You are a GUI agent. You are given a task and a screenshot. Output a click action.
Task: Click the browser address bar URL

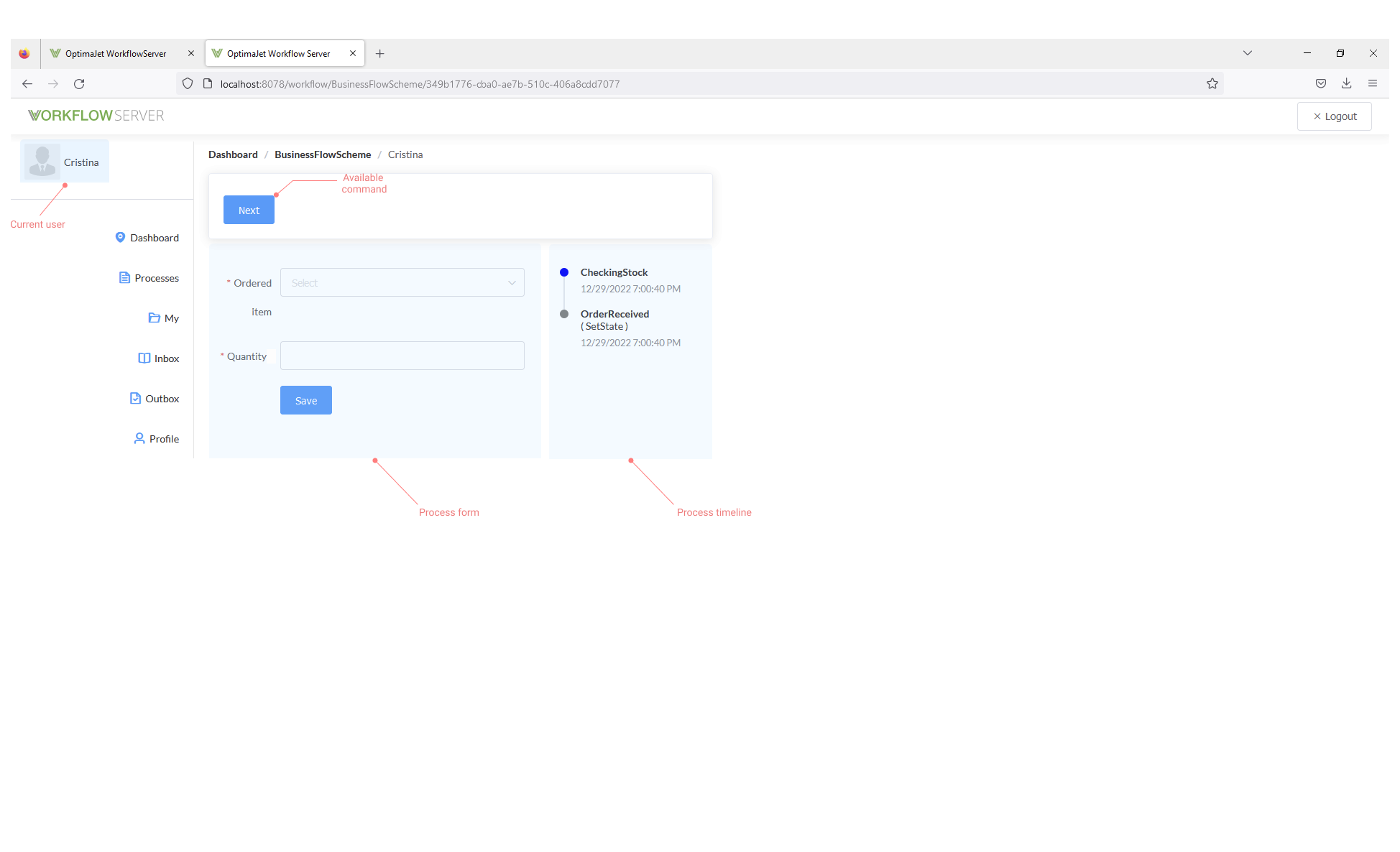tap(420, 84)
